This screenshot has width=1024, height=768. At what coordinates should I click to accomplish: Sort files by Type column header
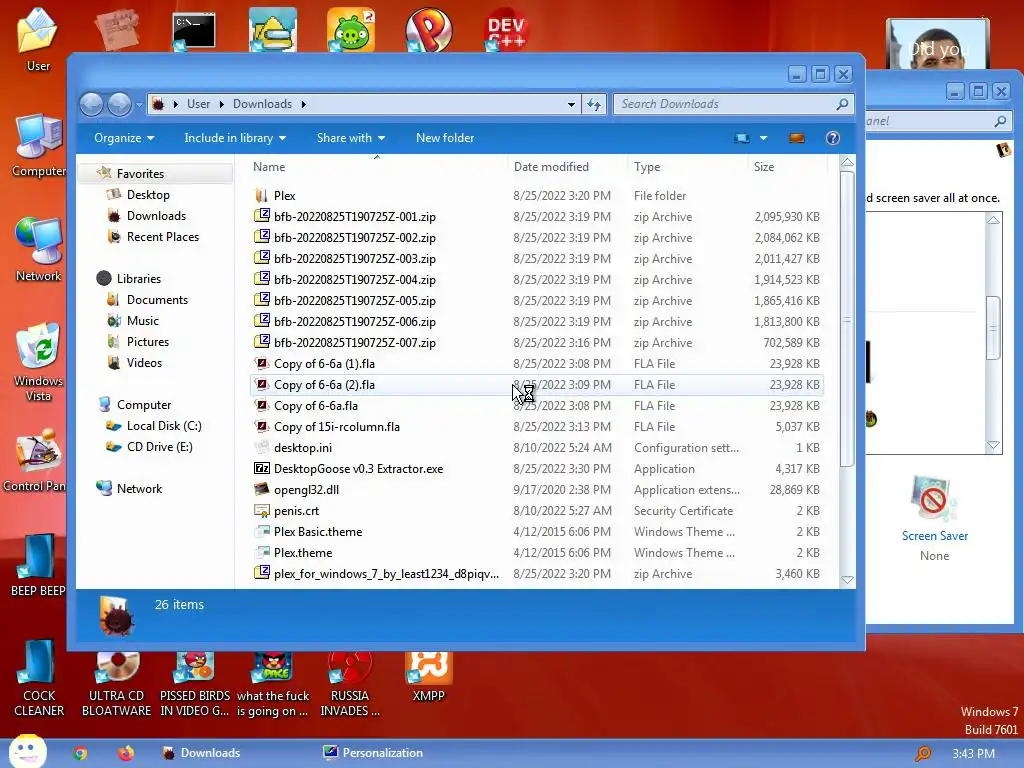point(687,167)
